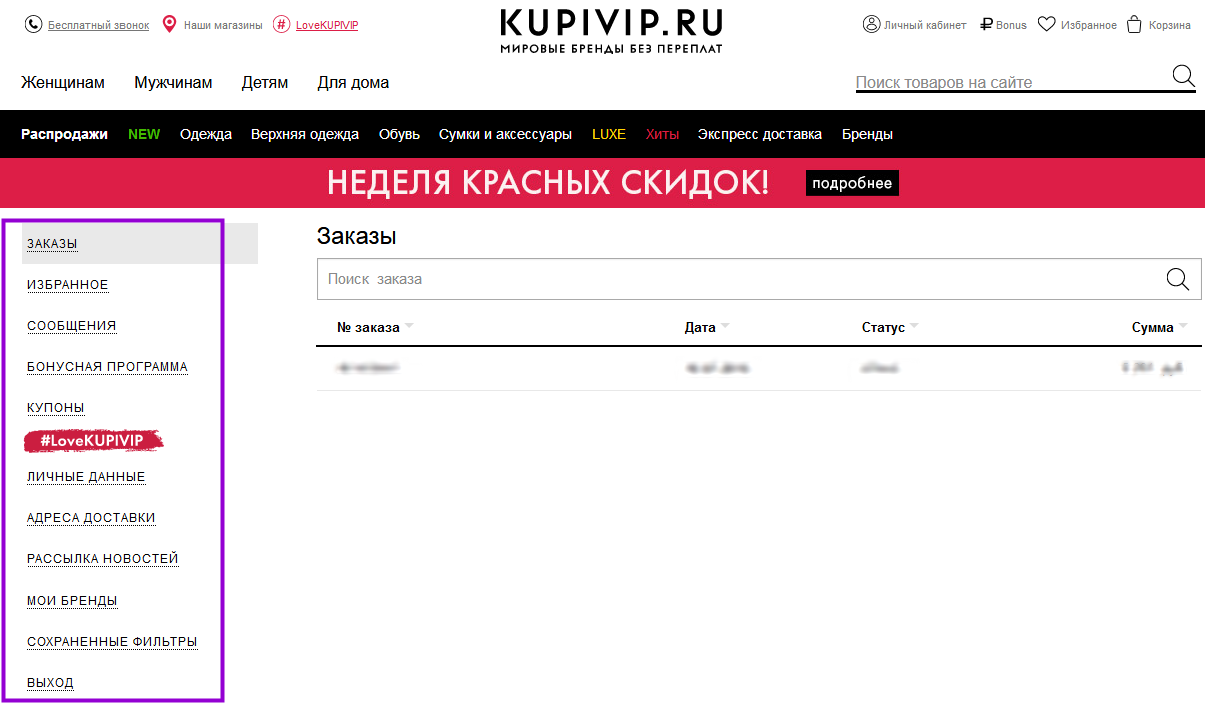Image resolution: width=1205 pixels, height=716 pixels.
Task: Open the Мужчинам section
Action: [173, 83]
